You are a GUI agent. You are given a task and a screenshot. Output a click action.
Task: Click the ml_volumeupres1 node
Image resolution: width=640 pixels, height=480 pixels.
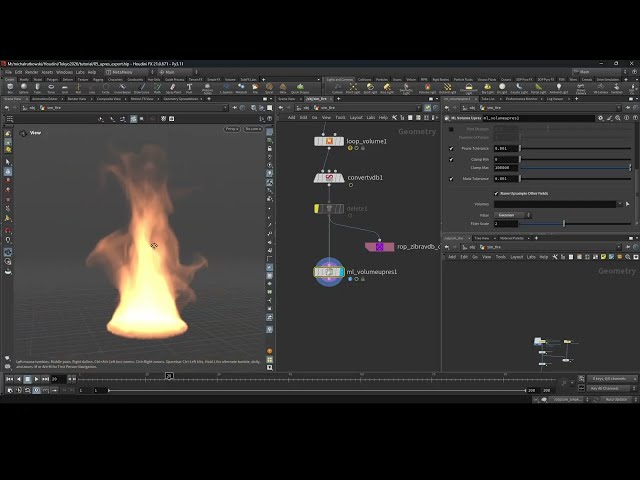click(329, 272)
